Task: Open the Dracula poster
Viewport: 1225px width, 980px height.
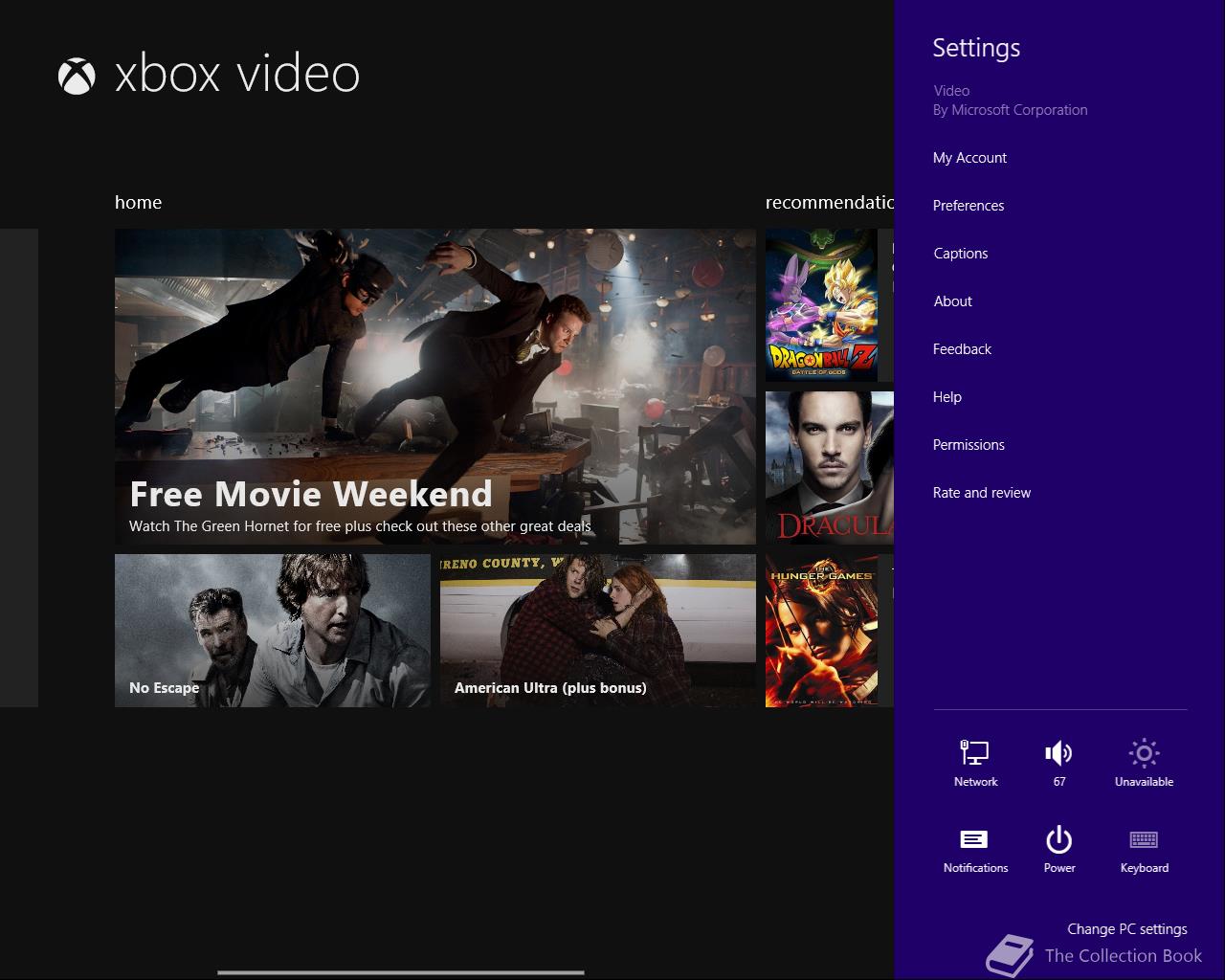Action: [830, 468]
